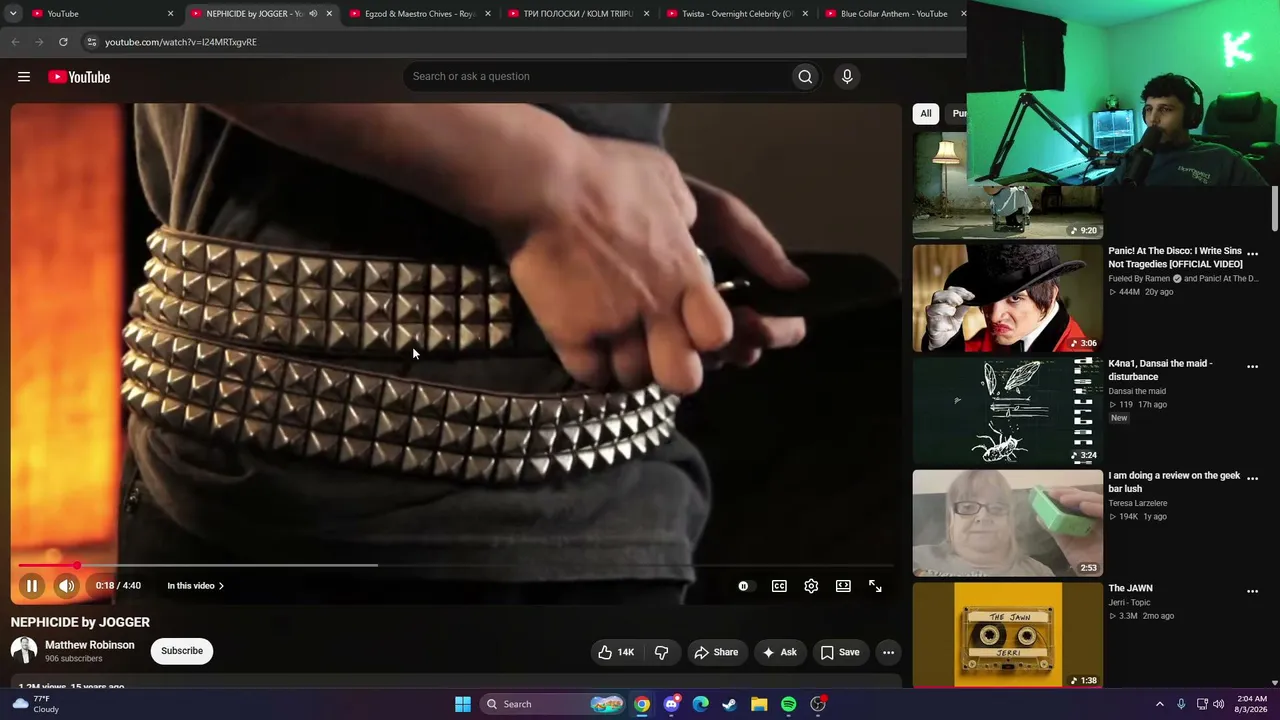Open Microsoft Edge from the taskbar

click(x=701, y=704)
